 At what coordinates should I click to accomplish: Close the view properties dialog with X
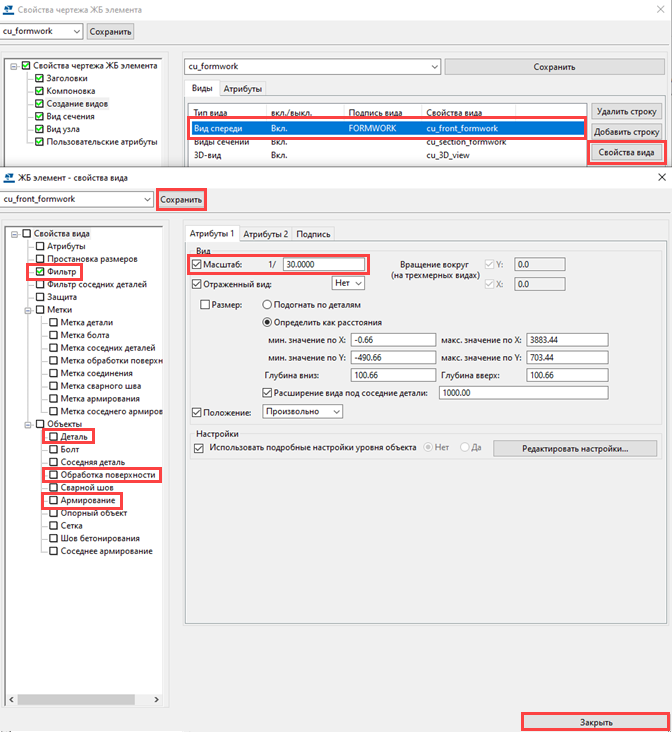(660, 177)
